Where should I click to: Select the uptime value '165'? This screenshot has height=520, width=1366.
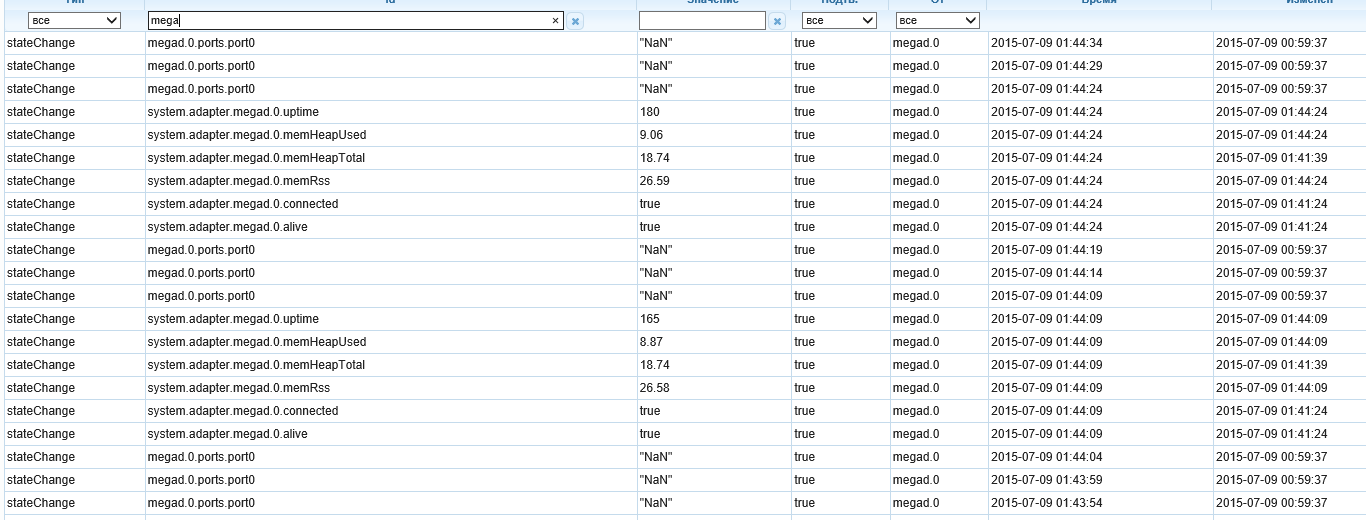coord(649,319)
